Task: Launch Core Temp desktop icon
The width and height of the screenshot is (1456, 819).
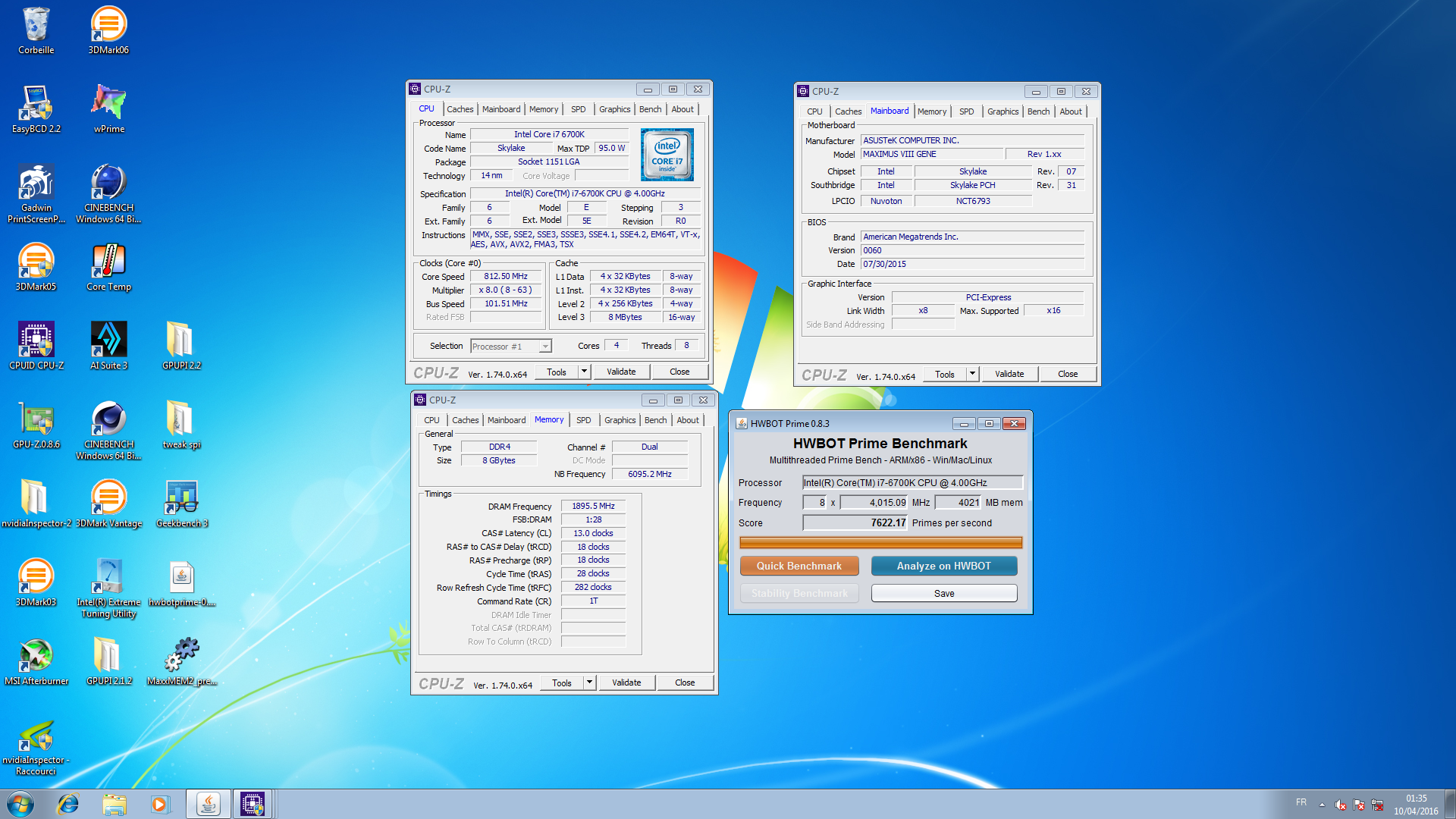Action: (x=108, y=267)
